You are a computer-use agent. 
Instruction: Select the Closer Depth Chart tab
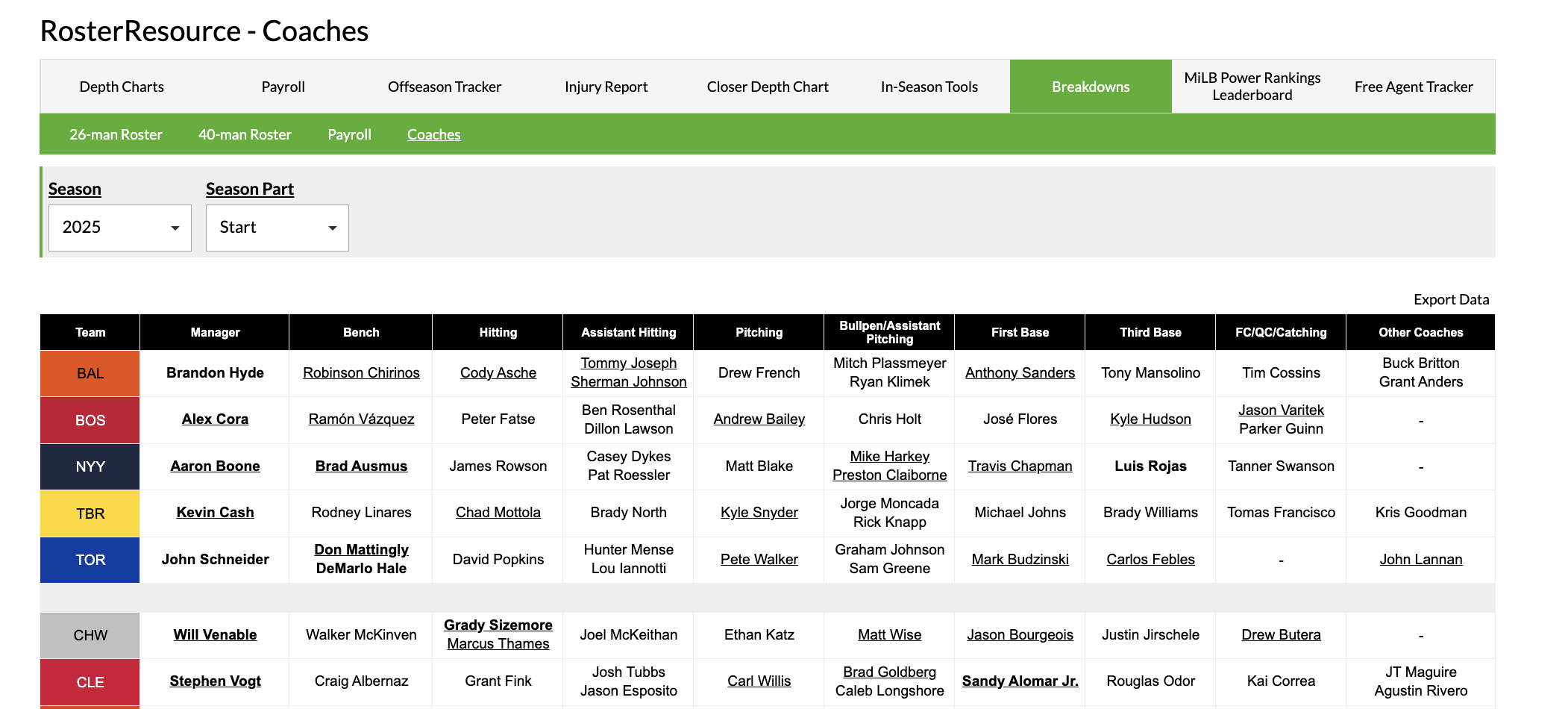[768, 87]
